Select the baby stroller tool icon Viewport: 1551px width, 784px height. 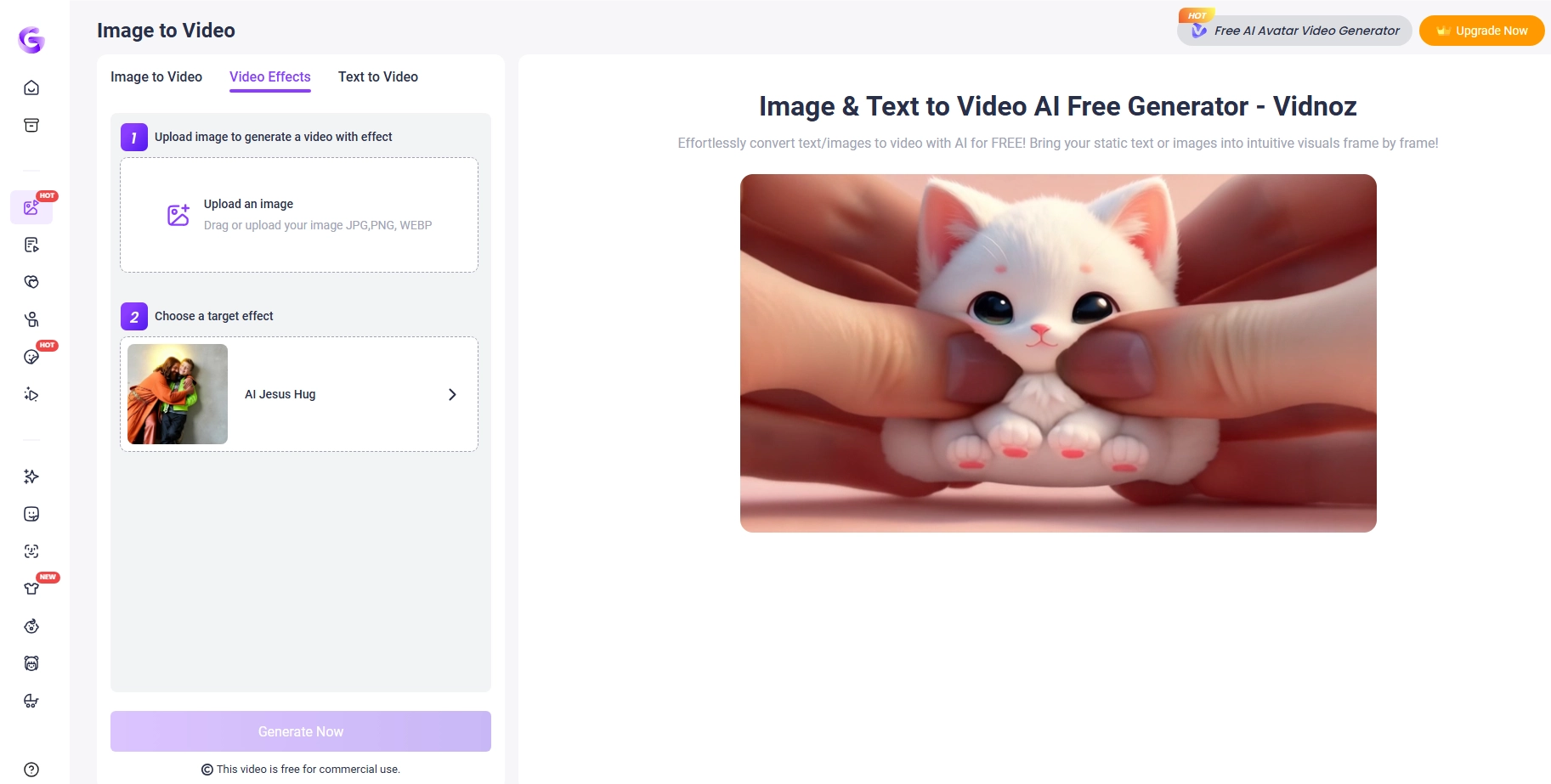coord(31,701)
